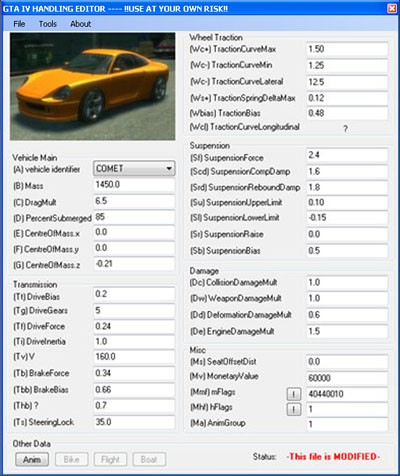Click the AnimGroup input field
The image size is (400, 476).
click(347, 424)
